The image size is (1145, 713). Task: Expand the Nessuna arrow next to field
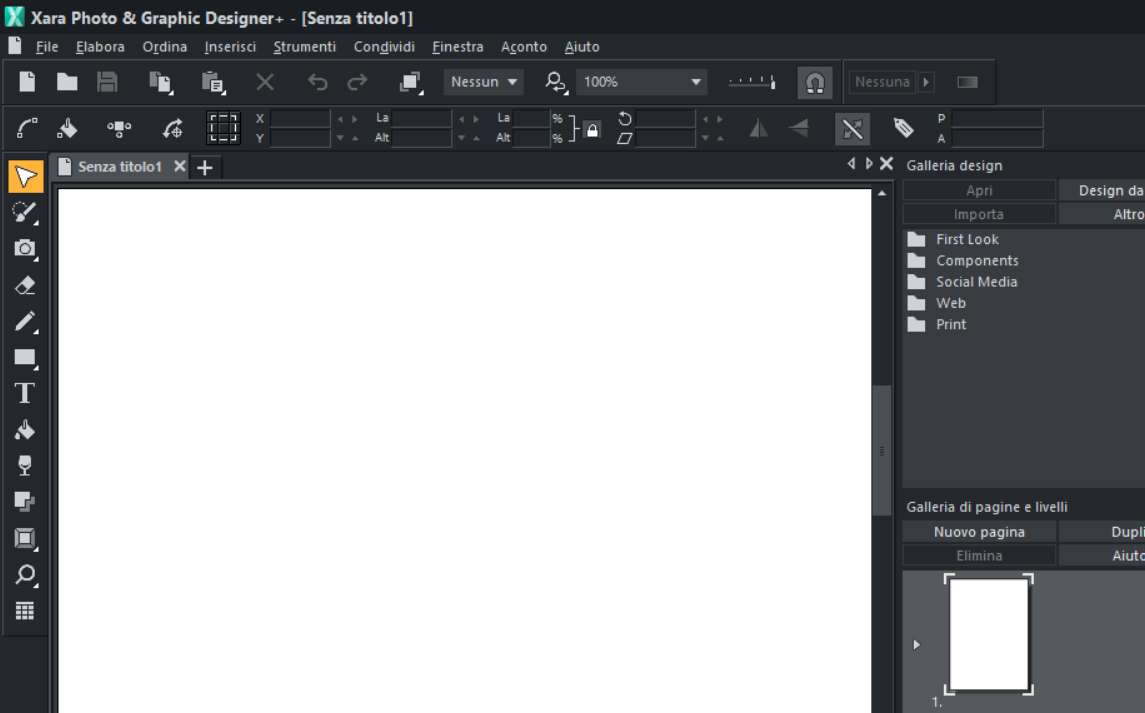(926, 82)
